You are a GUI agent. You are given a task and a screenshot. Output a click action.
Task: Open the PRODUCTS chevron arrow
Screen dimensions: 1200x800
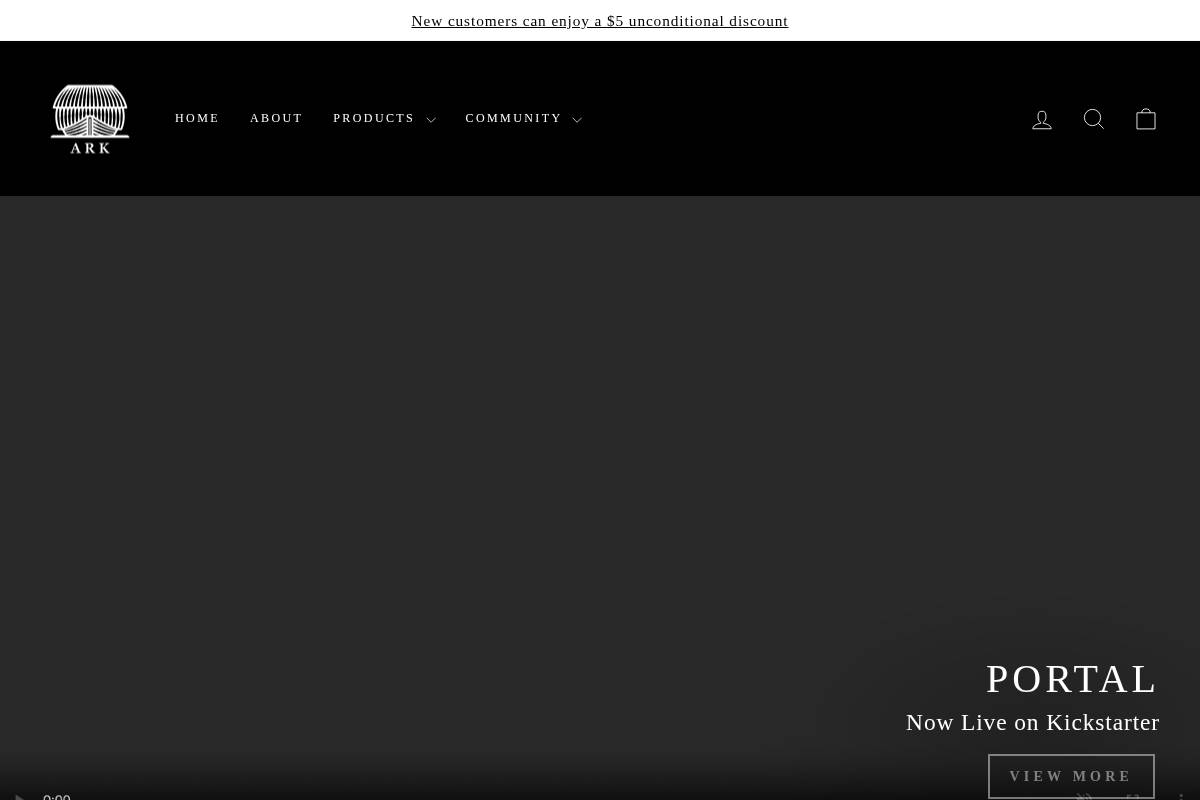coord(431,119)
